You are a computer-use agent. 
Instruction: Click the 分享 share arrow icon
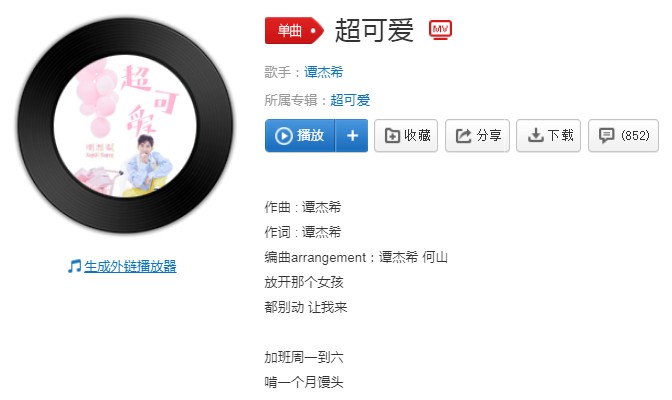point(463,136)
